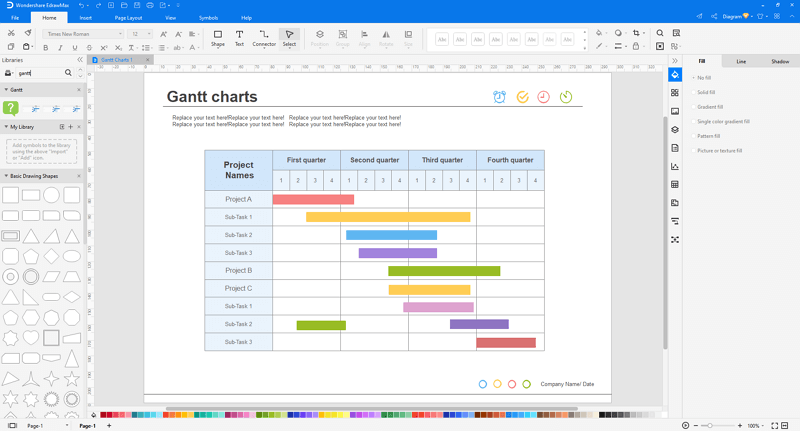Click the green help question mark in Gantt library

11,108
